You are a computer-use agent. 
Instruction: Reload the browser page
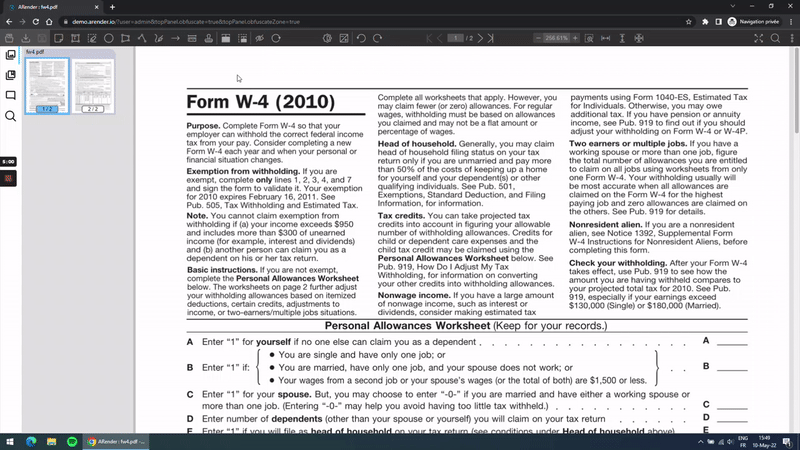[x=36, y=22]
